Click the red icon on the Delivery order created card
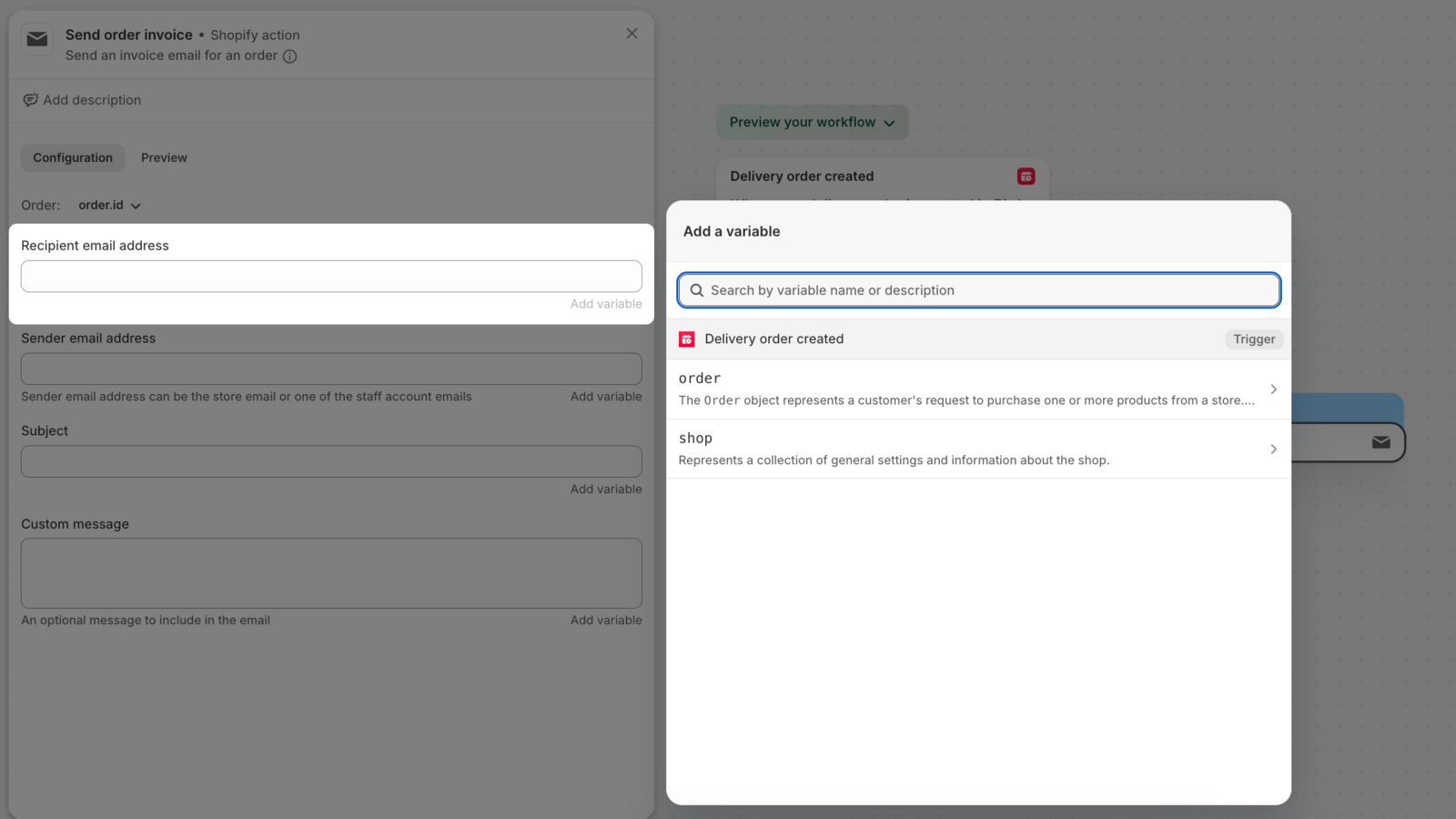This screenshot has width=1456, height=819. (x=1026, y=177)
